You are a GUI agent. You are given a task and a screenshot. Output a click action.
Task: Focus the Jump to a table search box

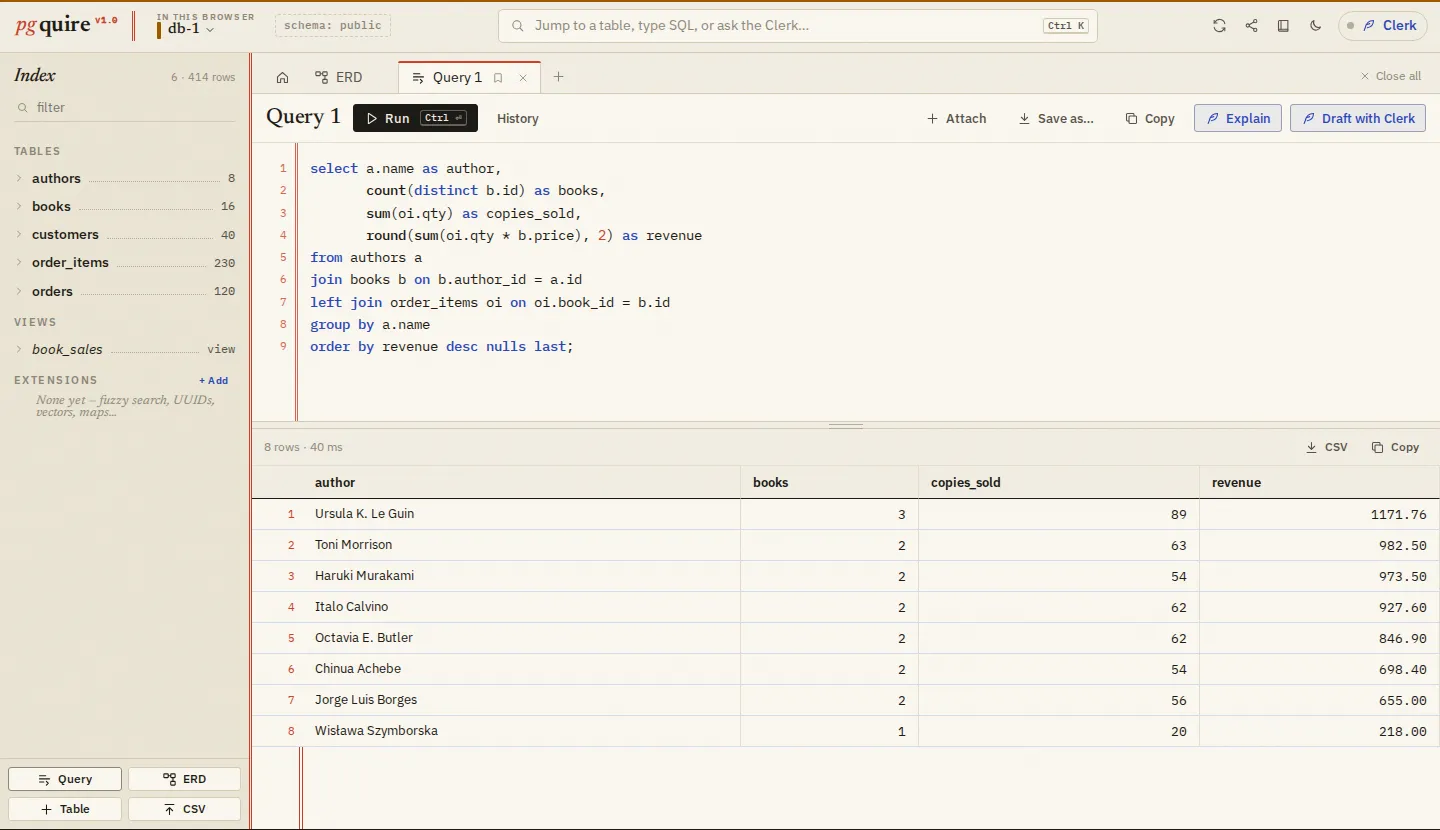[798, 26]
